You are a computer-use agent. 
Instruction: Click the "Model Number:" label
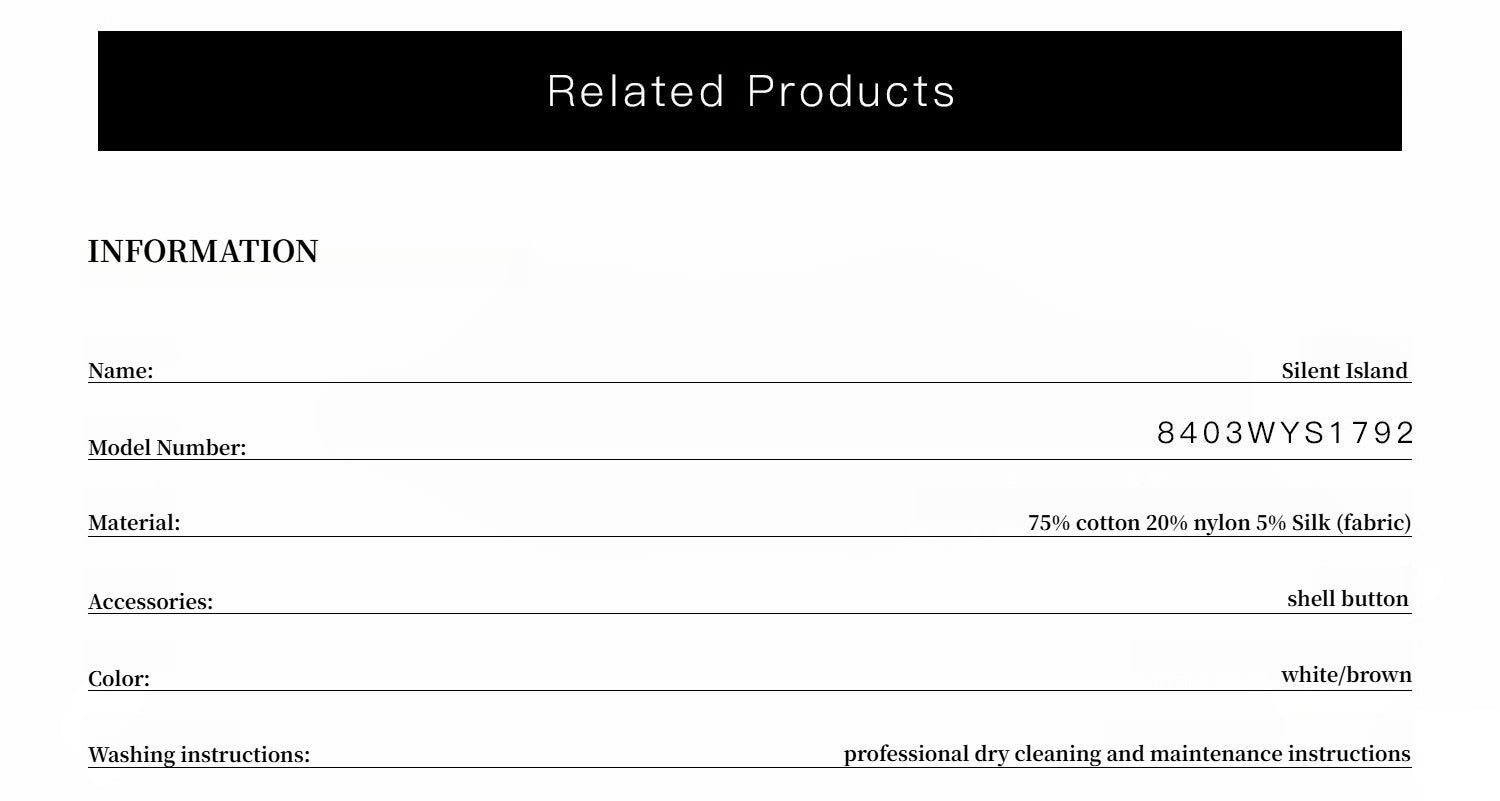tap(167, 448)
